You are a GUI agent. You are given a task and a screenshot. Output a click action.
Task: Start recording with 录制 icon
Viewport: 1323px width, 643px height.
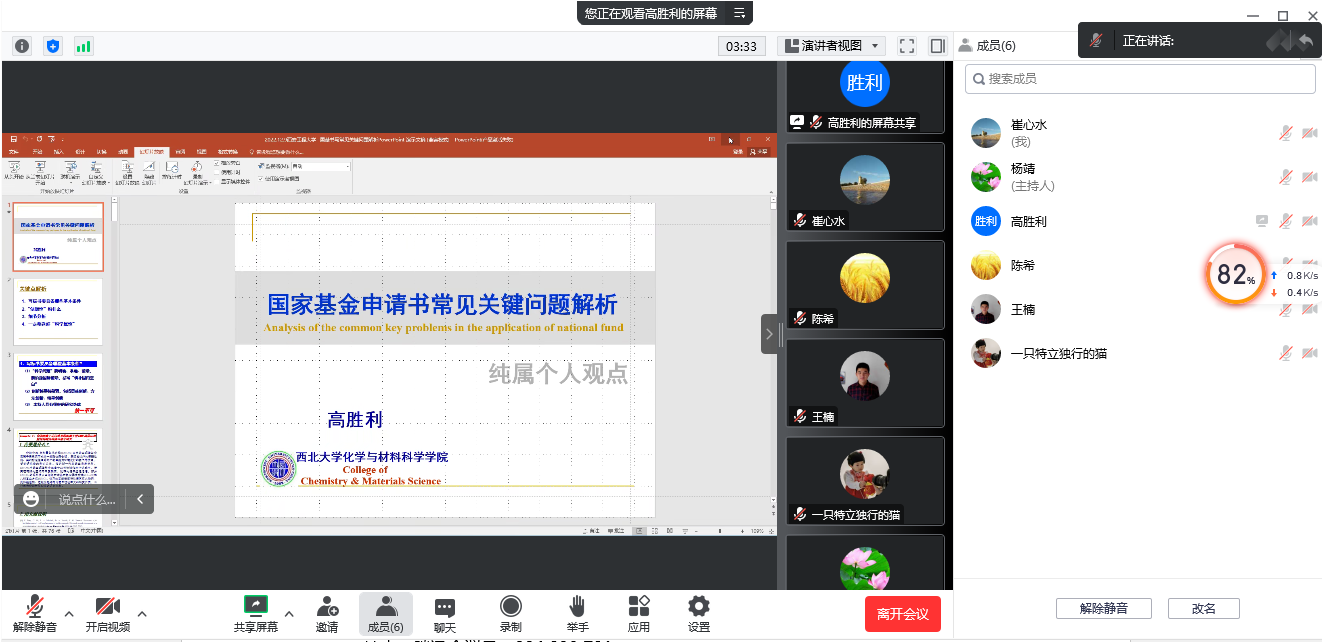pos(510,613)
